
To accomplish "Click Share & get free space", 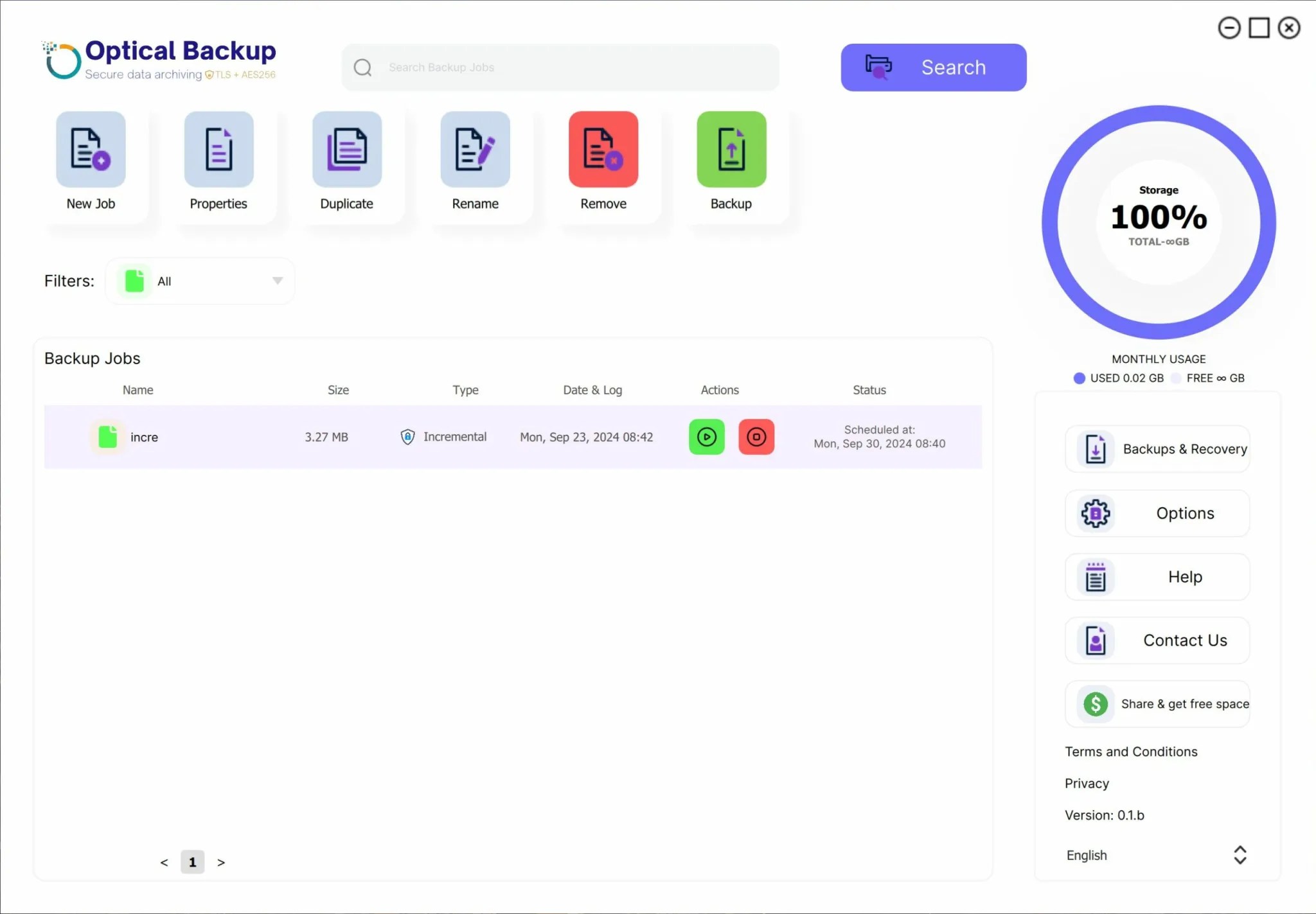I will pos(1157,704).
